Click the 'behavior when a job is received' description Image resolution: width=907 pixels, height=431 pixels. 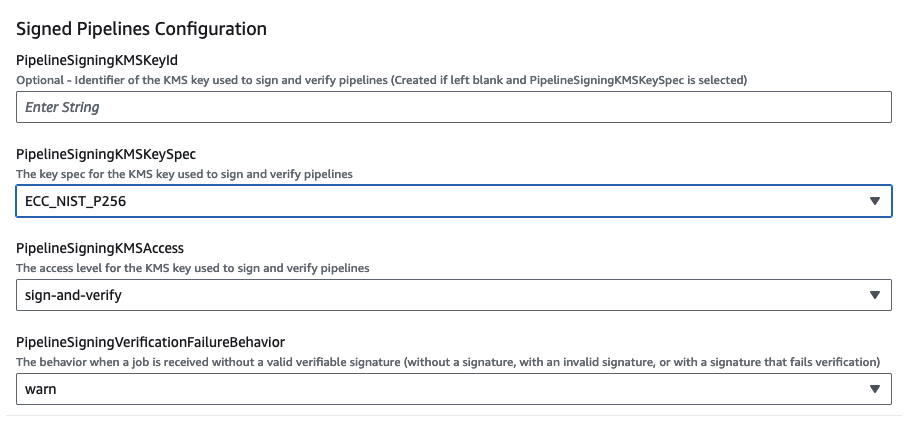[x=447, y=361]
